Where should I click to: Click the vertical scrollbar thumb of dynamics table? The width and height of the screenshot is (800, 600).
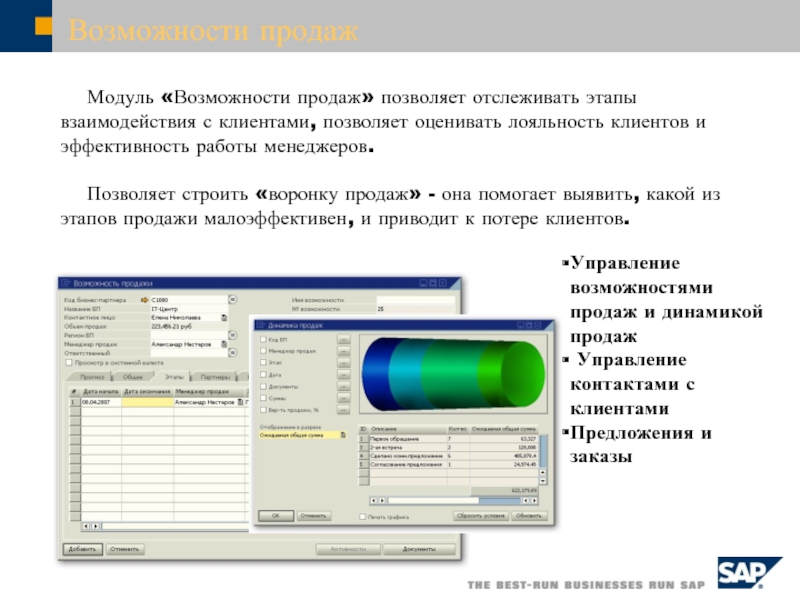(x=543, y=451)
